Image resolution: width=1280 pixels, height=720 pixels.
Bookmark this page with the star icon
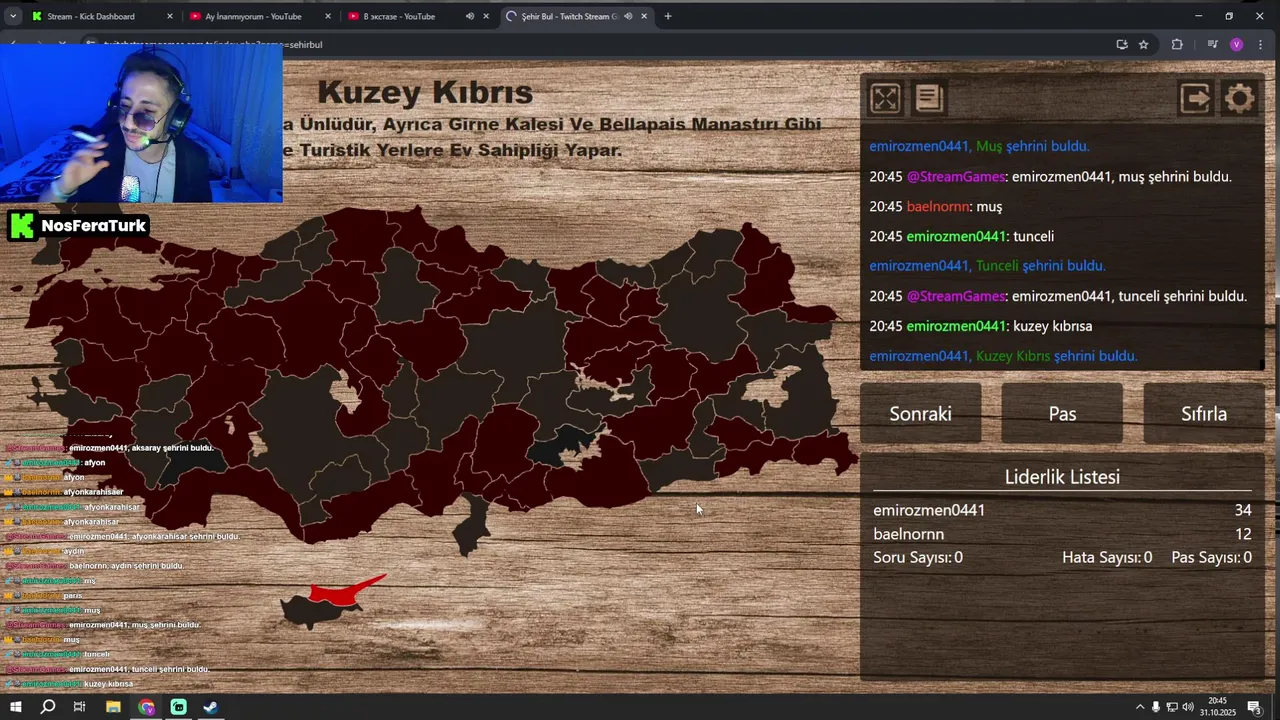tap(1144, 44)
